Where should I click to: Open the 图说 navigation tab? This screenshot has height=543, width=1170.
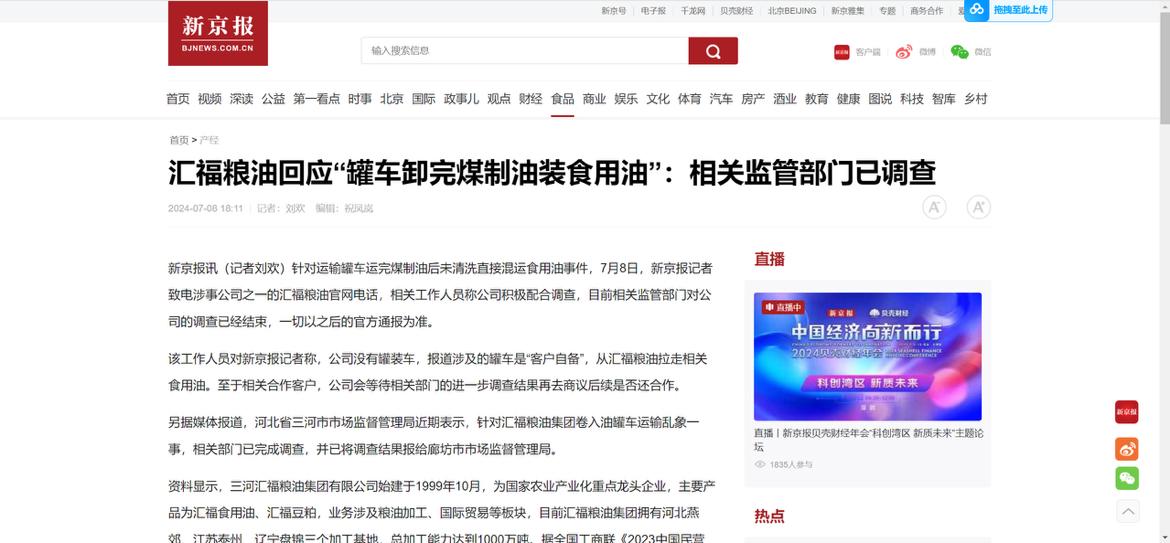coord(880,98)
